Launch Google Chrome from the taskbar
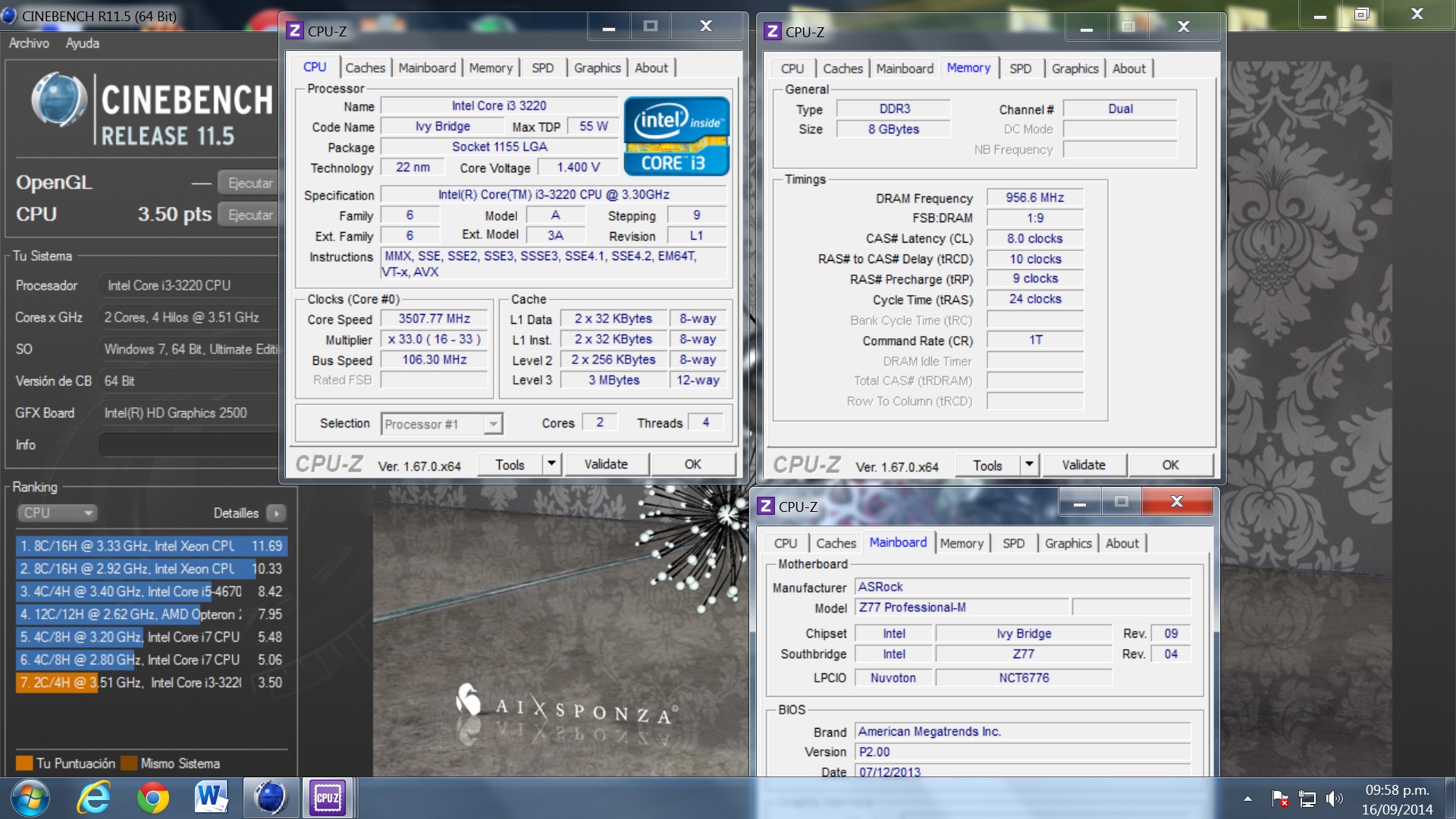 coord(152,798)
